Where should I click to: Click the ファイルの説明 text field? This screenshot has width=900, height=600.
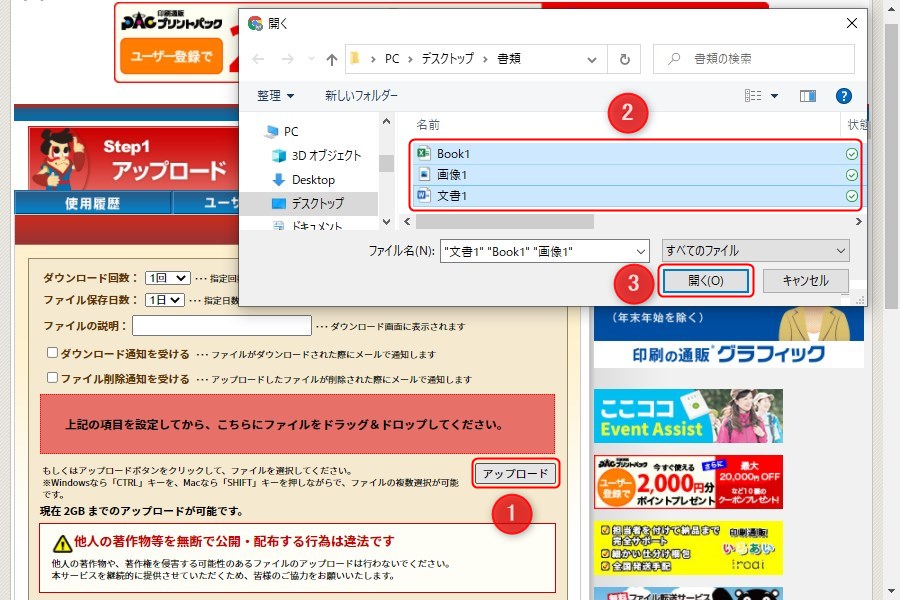tap(222, 326)
